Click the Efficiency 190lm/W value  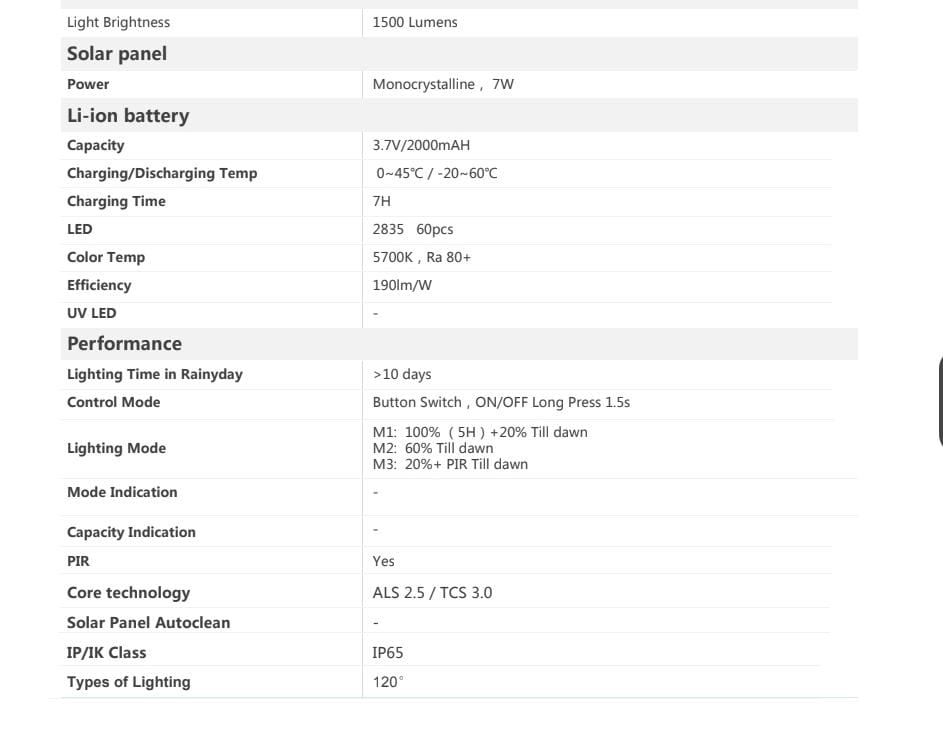[x=402, y=285]
